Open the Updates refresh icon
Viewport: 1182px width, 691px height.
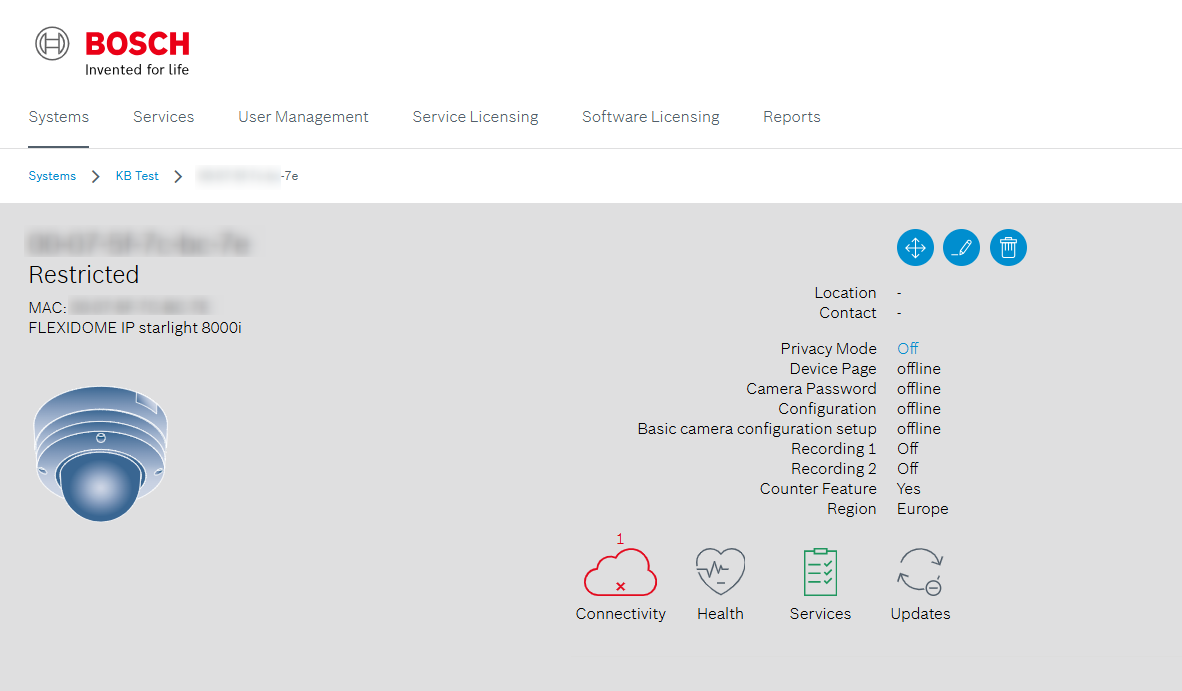coord(920,573)
